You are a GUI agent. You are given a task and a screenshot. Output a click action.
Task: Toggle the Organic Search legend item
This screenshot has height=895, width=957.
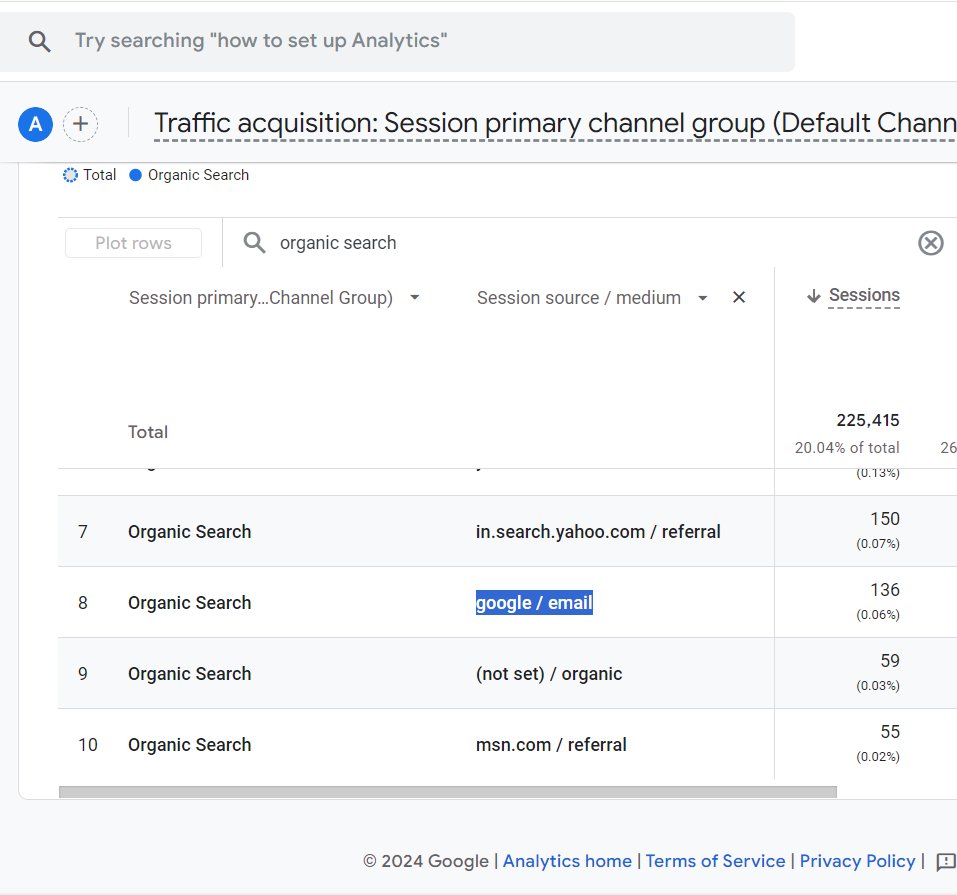(189, 175)
